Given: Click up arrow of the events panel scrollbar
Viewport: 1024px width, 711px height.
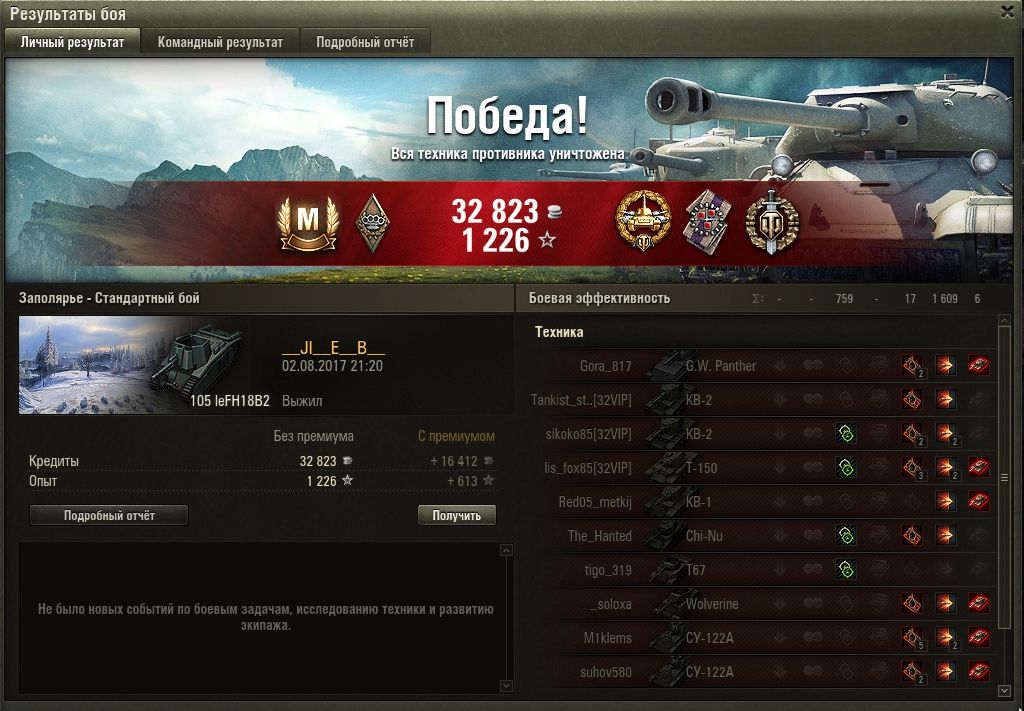Looking at the screenshot, I should (x=506, y=550).
